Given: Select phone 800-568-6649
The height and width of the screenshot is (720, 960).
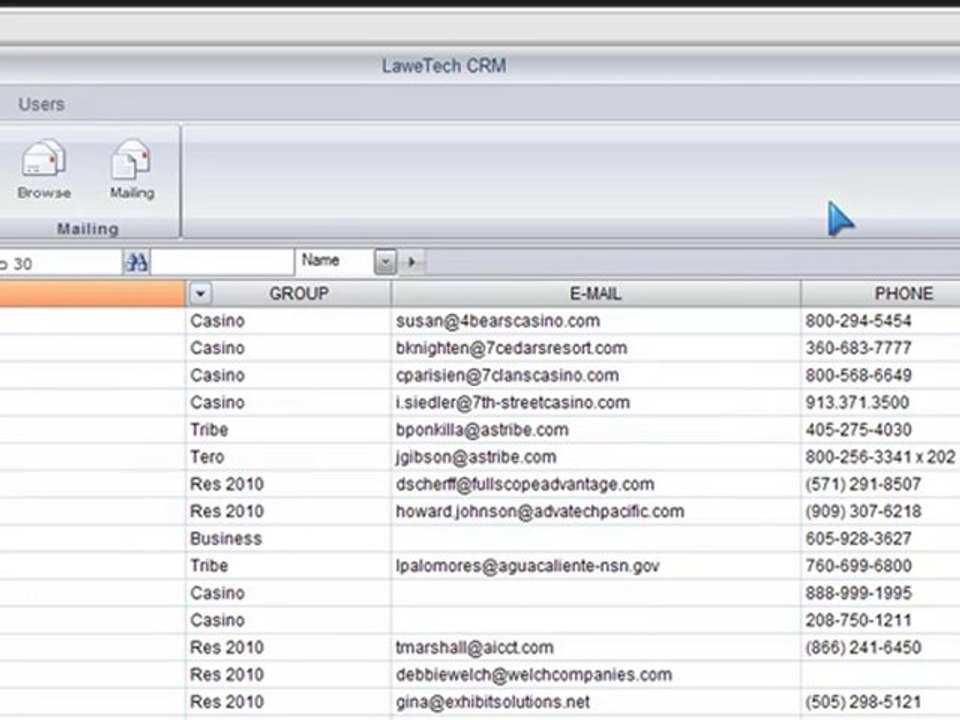Looking at the screenshot, I should point(858,375).
